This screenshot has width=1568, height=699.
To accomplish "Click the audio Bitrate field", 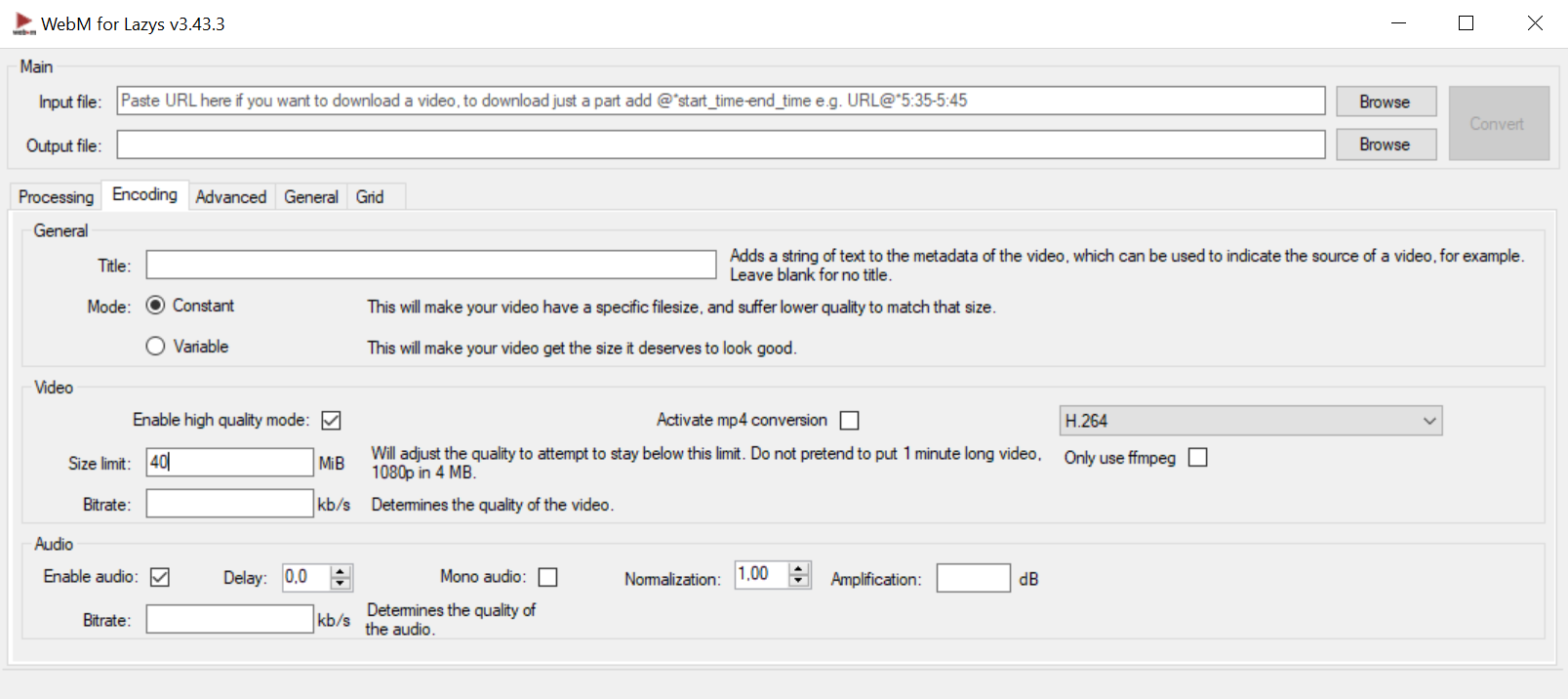I will tap(230, 619).
